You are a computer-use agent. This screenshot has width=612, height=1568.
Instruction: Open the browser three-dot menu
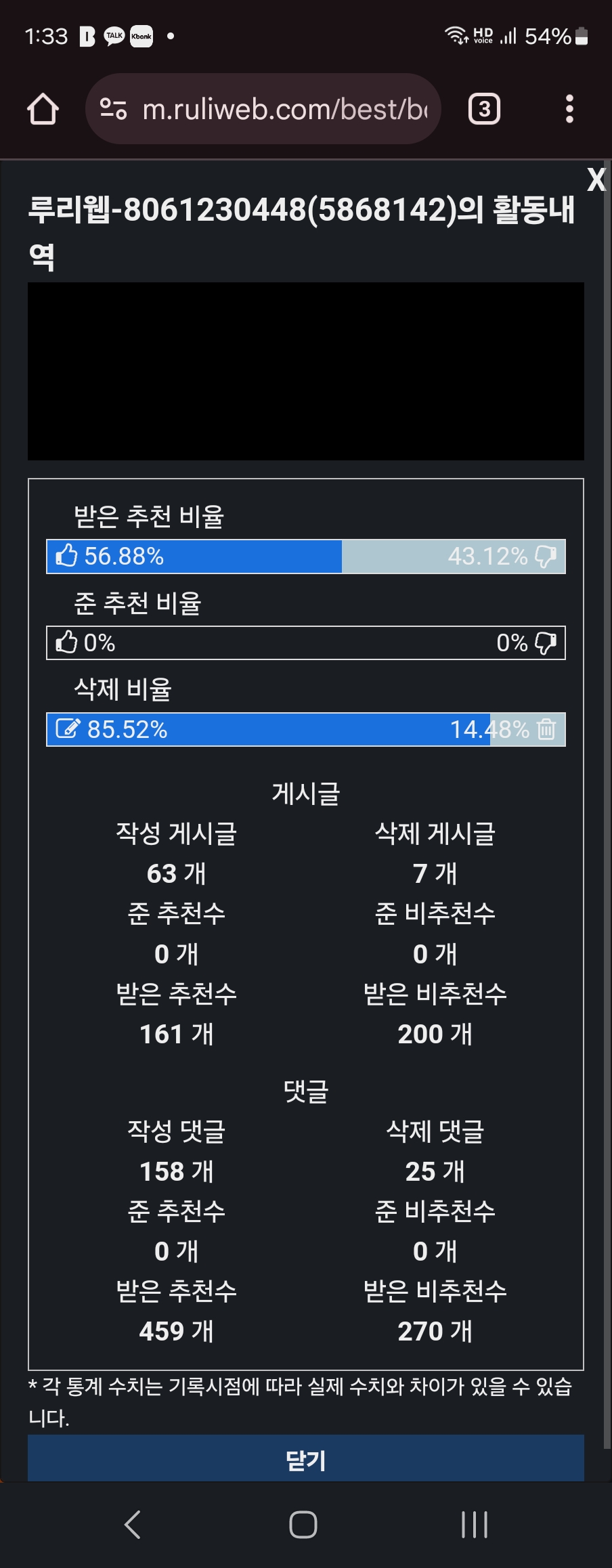pyautogui.click(x=569, y=109)
